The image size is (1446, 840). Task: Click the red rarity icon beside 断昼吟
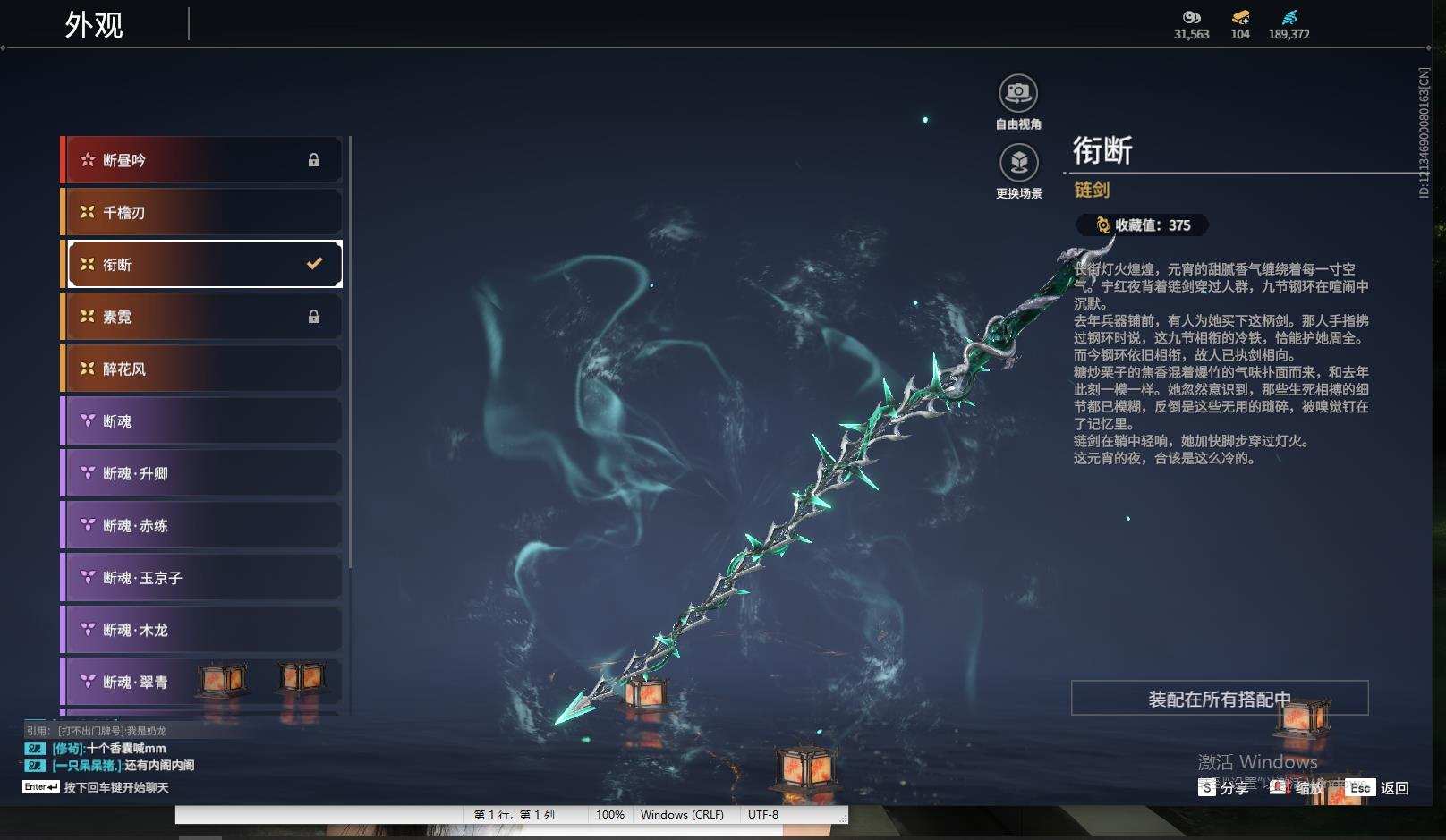pos(88,160)
